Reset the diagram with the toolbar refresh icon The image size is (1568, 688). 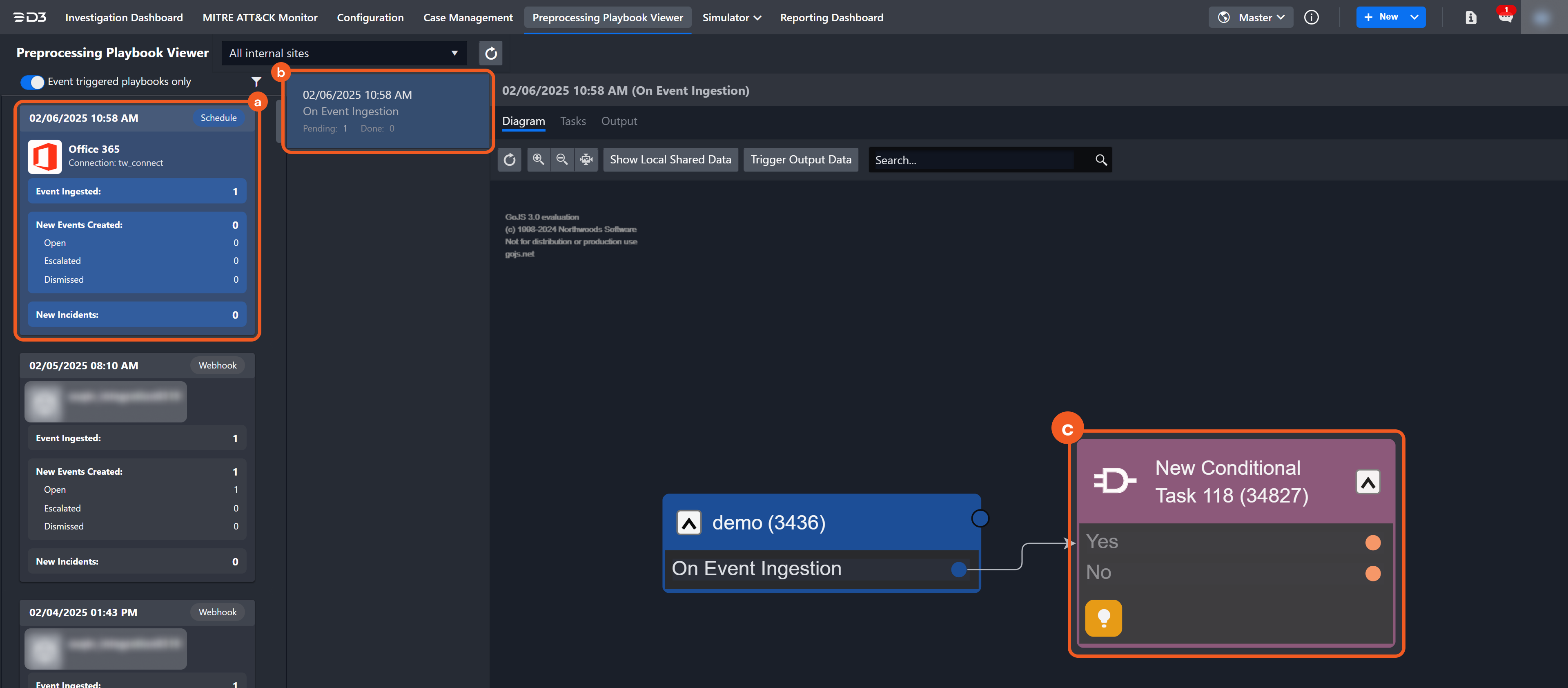click(510, 159)
